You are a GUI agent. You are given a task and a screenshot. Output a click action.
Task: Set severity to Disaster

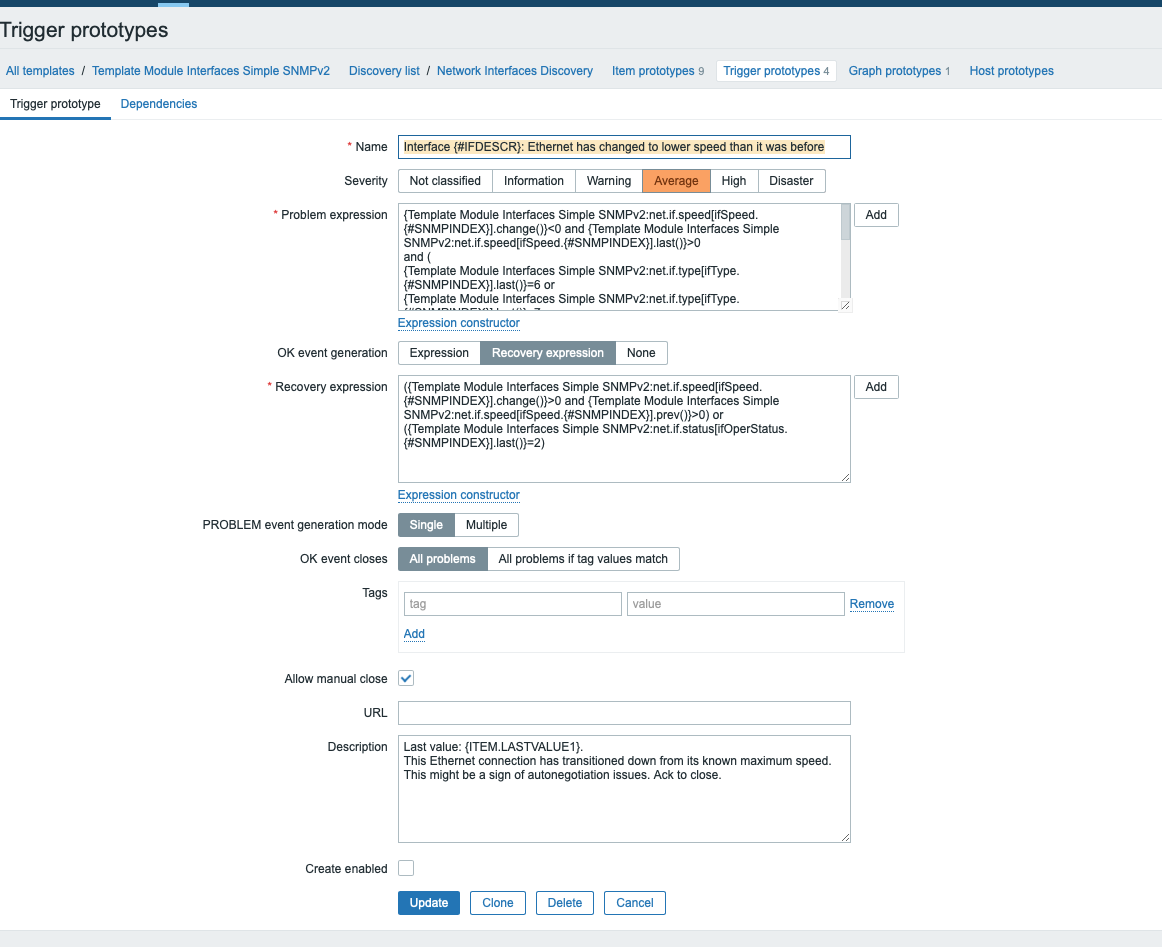791,181
